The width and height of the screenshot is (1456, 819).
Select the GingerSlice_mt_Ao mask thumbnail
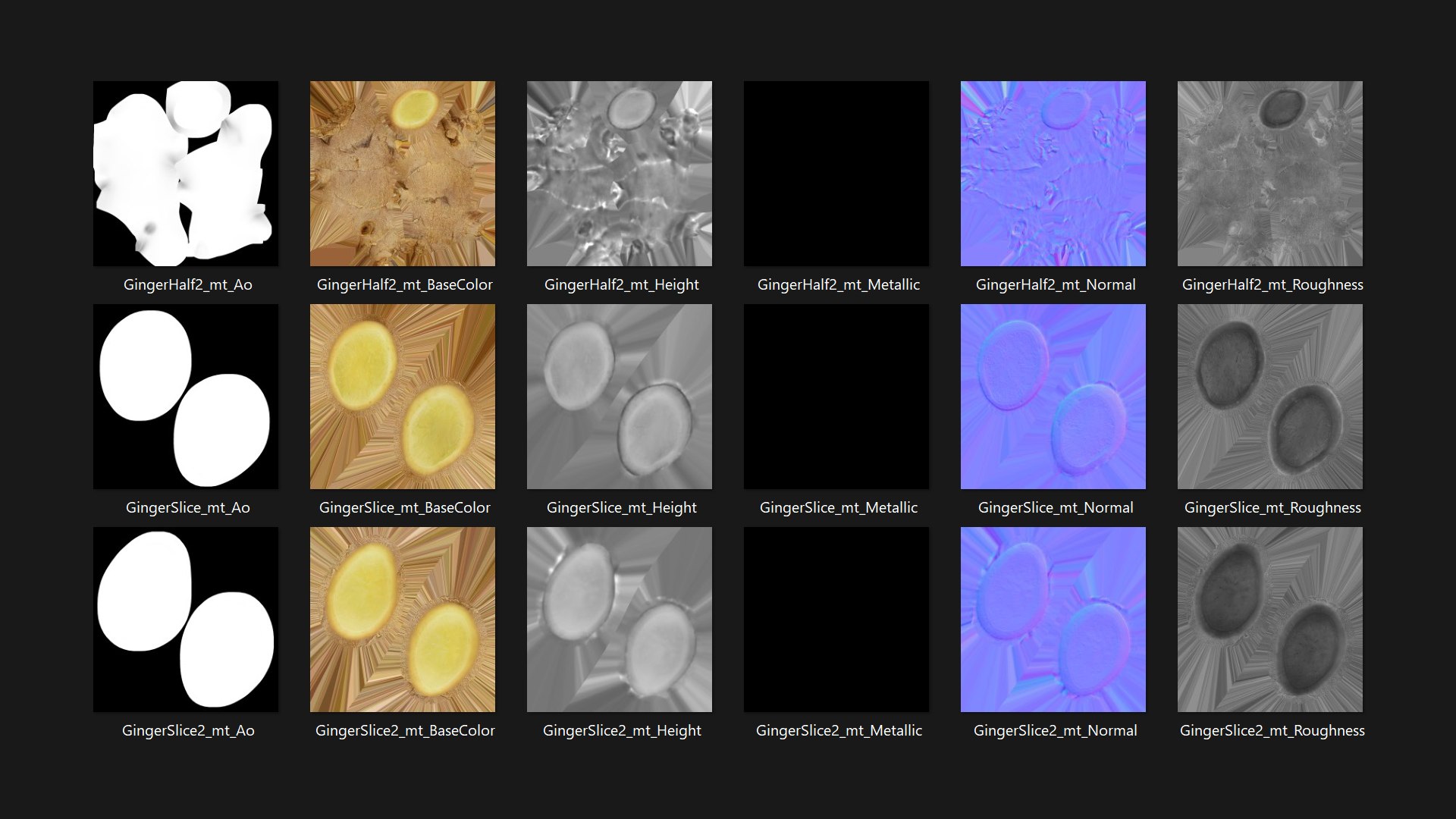click(186, 397)
